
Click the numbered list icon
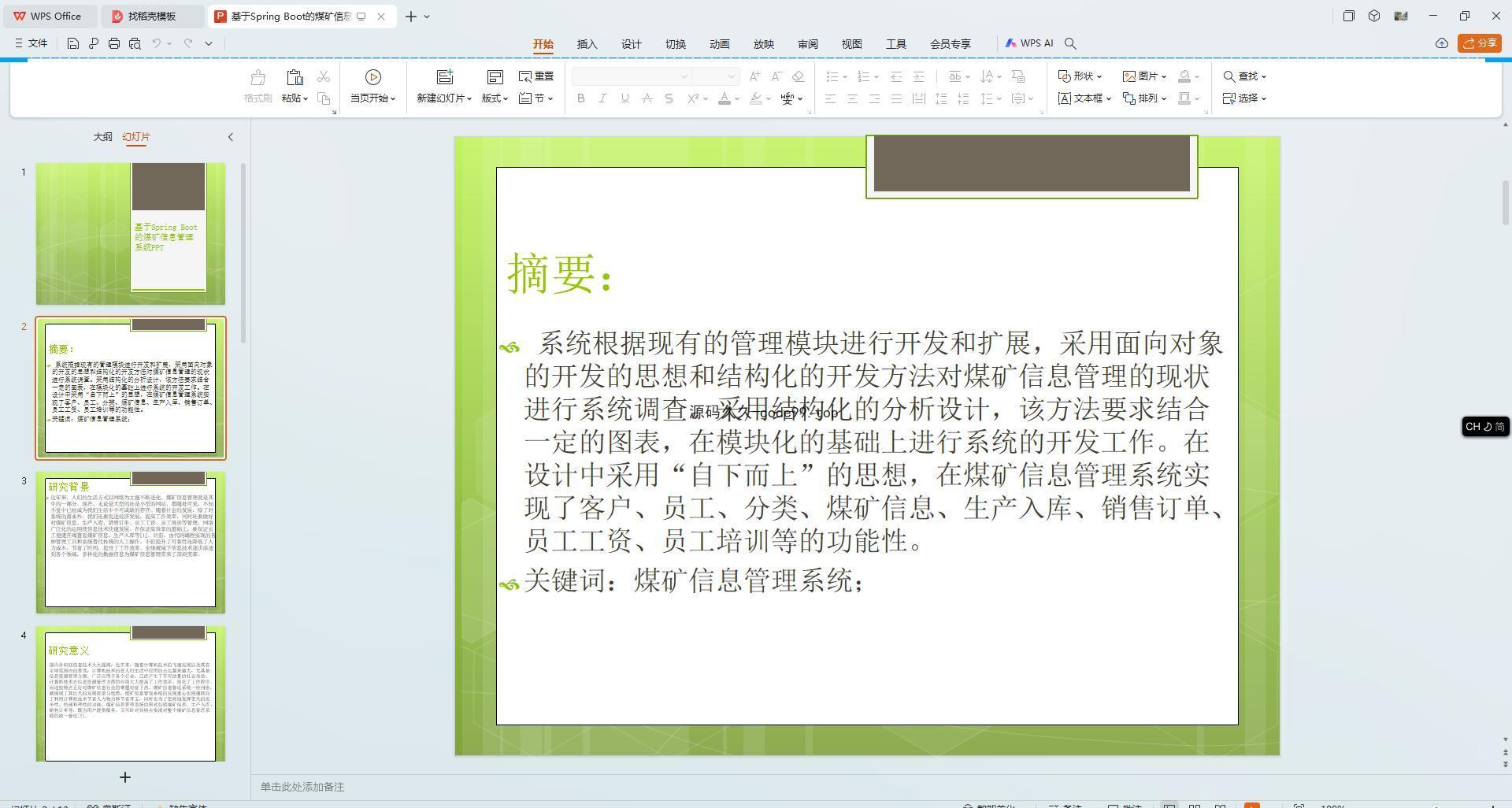864,76
